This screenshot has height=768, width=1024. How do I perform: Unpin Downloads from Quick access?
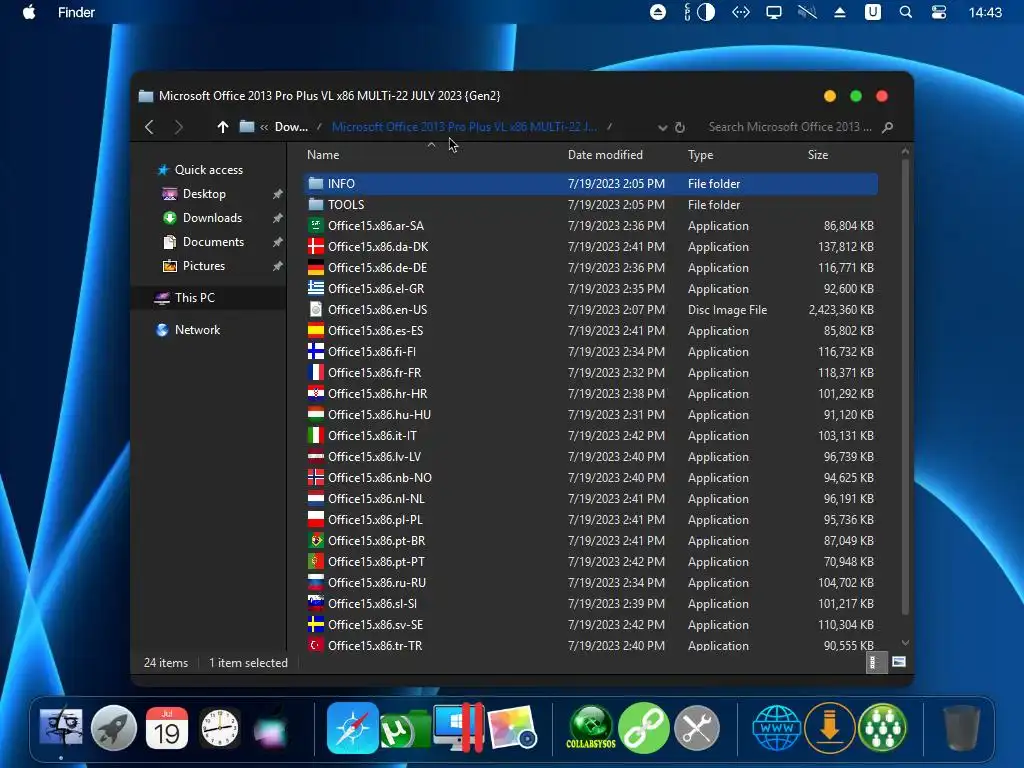click(278, 218)
